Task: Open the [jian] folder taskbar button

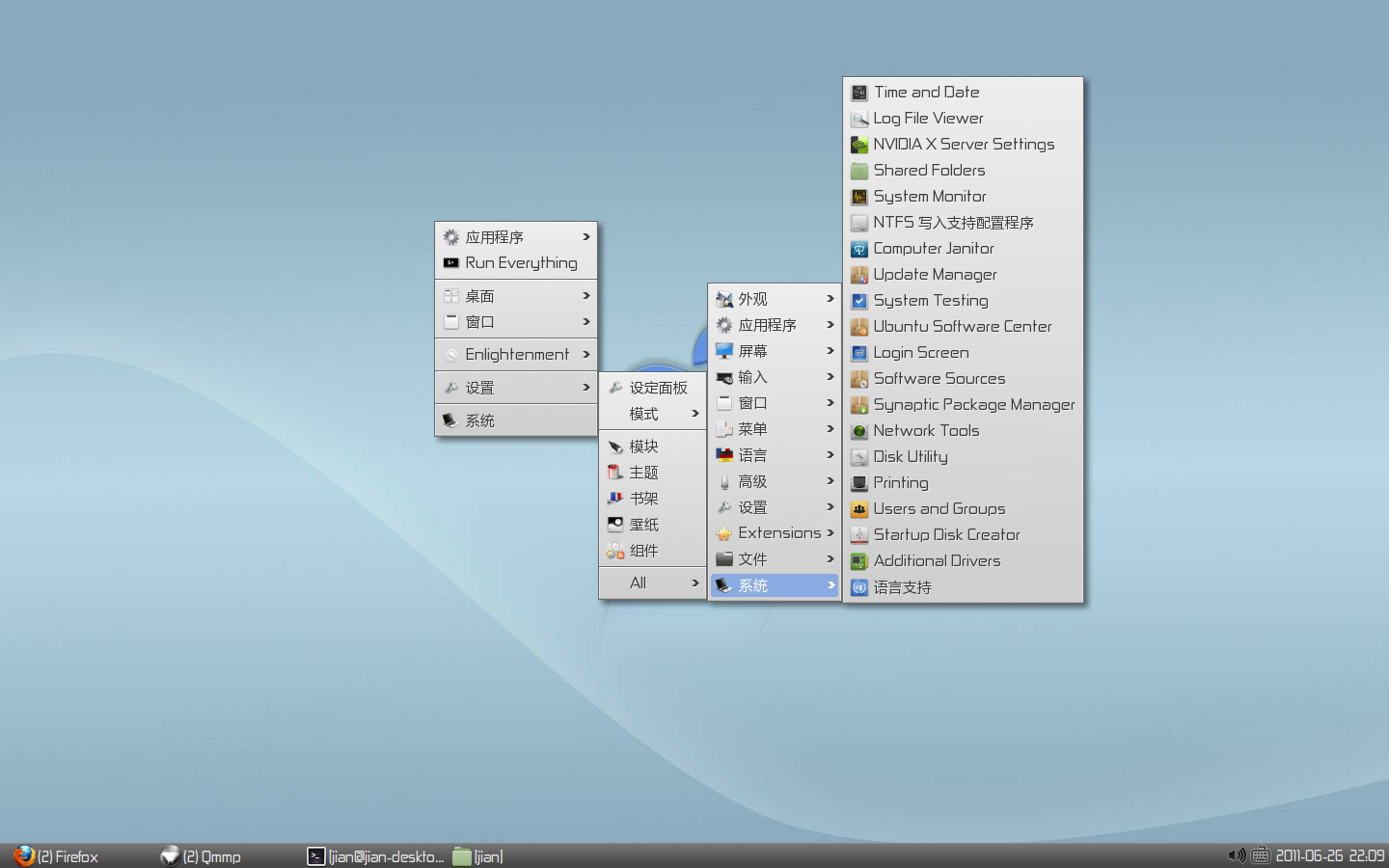Action: pos(478,855)
